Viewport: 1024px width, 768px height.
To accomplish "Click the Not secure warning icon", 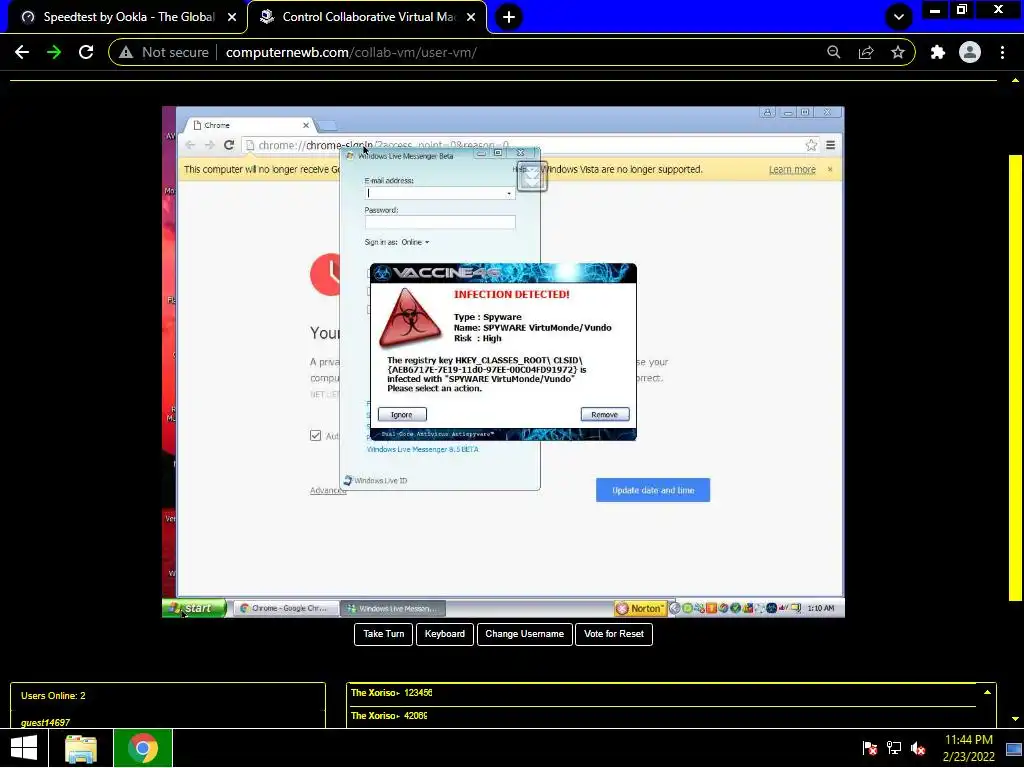I will click(125, 52).
